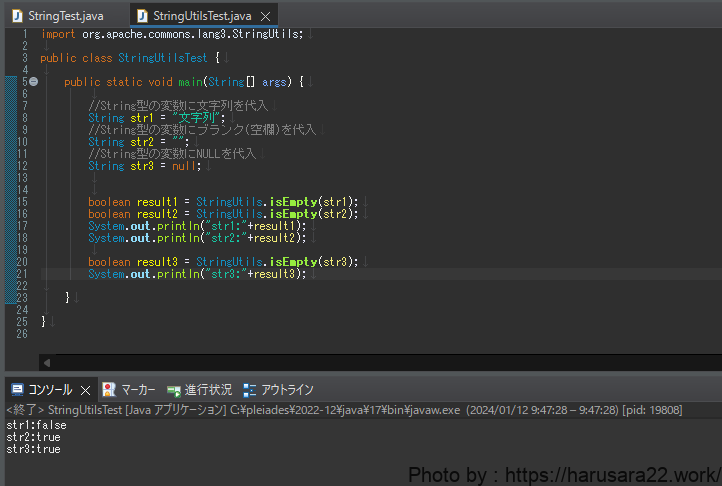722x486 pixels.
Task: Close the StringUtilsTest.java editor tab
Action: [x=265, y=16]
